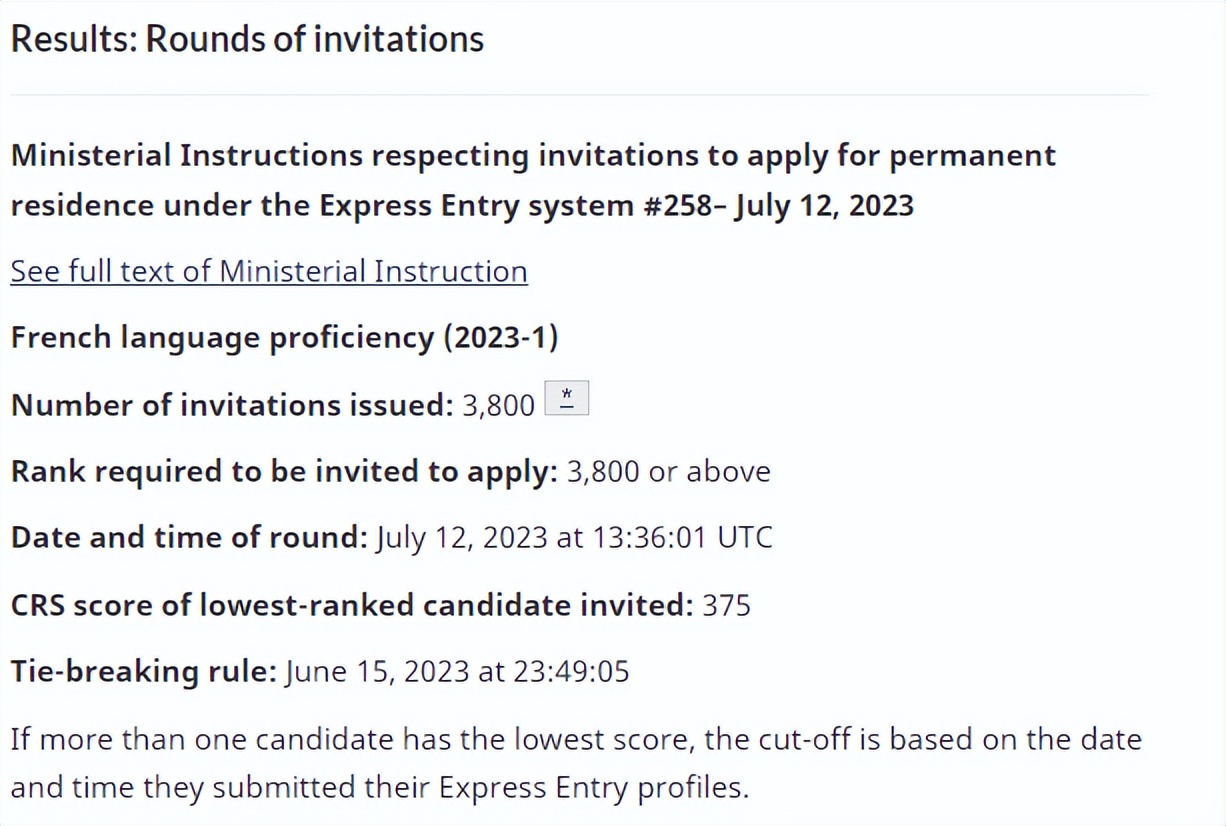Click the Ministerial Instructions #258 bold title
The height and width of the screenshot is (826, 1226).
point(533,180)
